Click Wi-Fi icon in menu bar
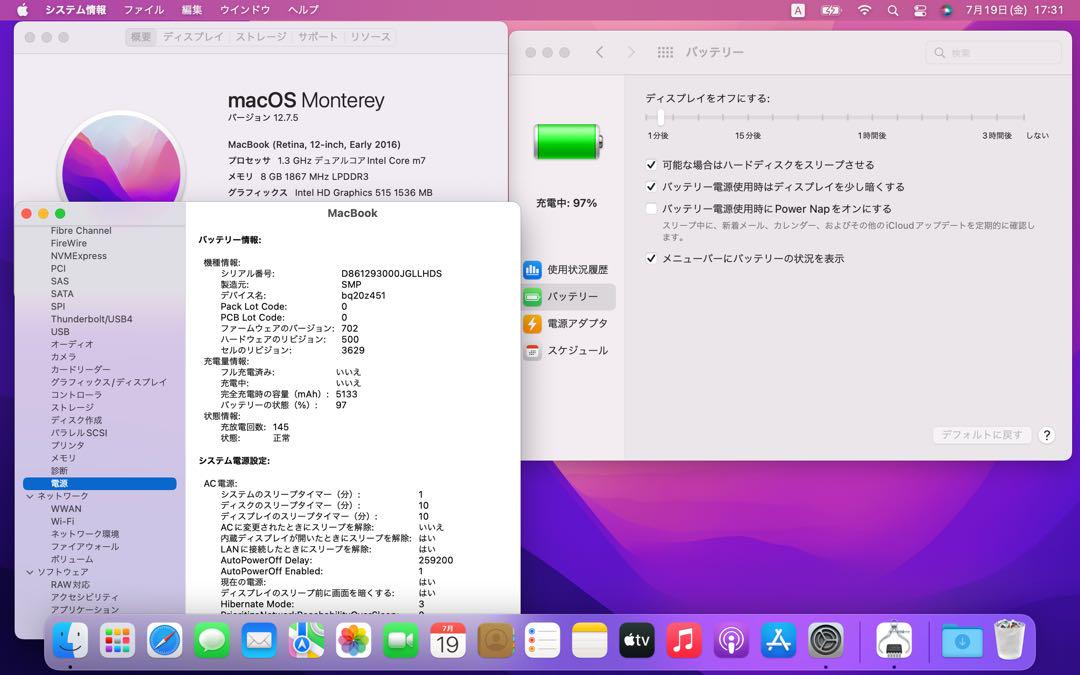The height and width of the screenshot is (675, 1080). coord(864,10)
